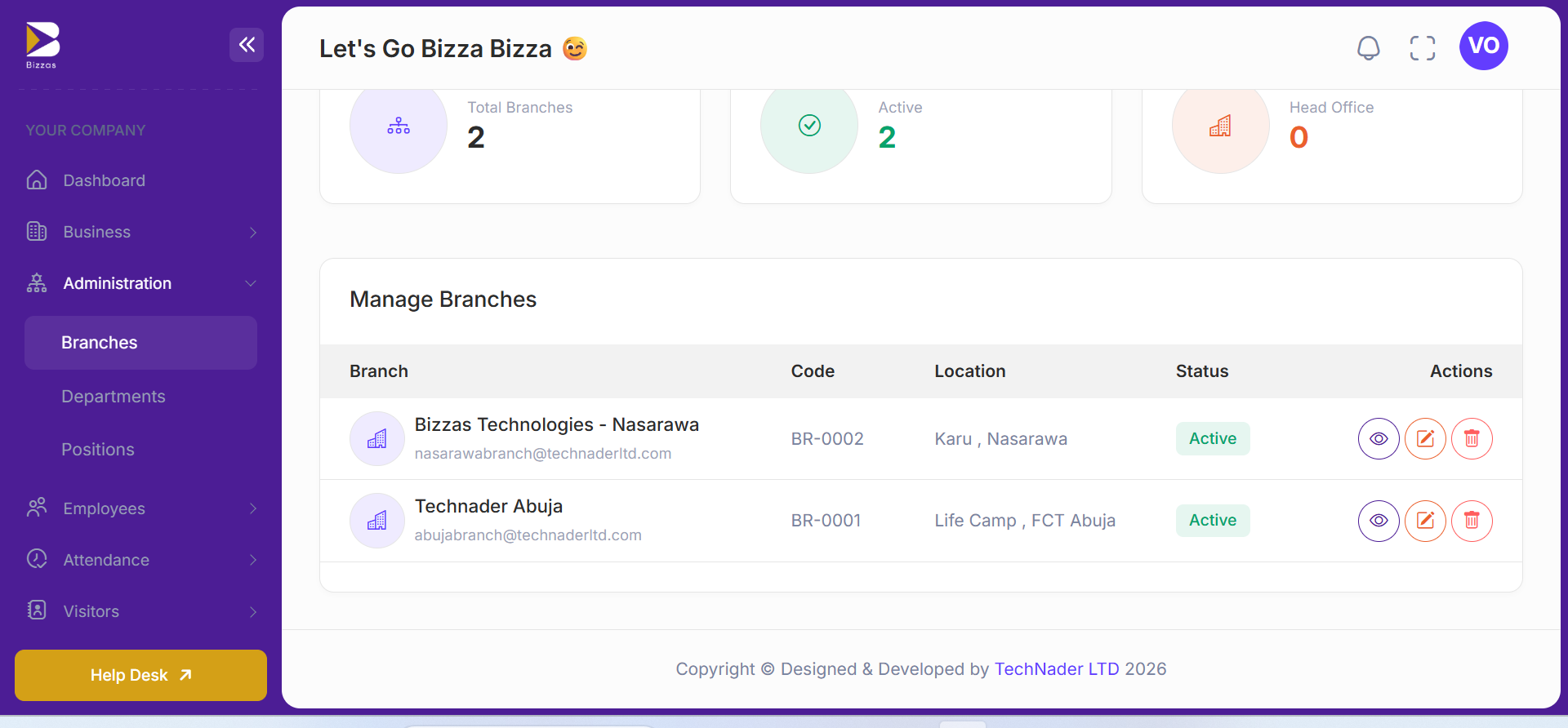Click the Active checkmark circle icon
This screenshot has height=728, width=1568.
[x=809, y=126]
